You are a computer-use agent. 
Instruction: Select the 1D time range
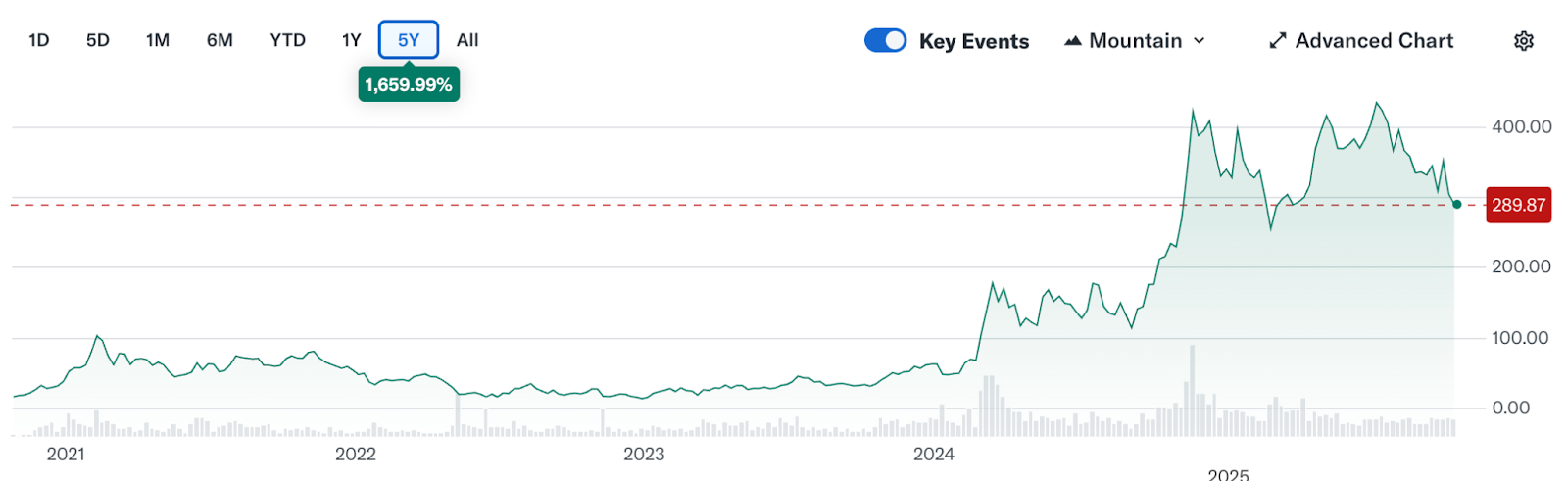(38, 40)
